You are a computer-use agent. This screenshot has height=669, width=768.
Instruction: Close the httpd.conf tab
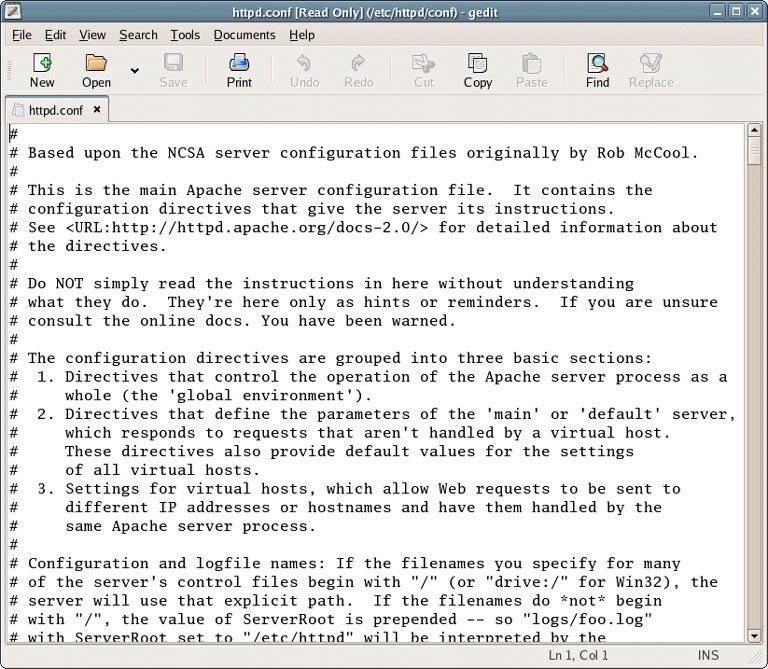click(97, 110)
